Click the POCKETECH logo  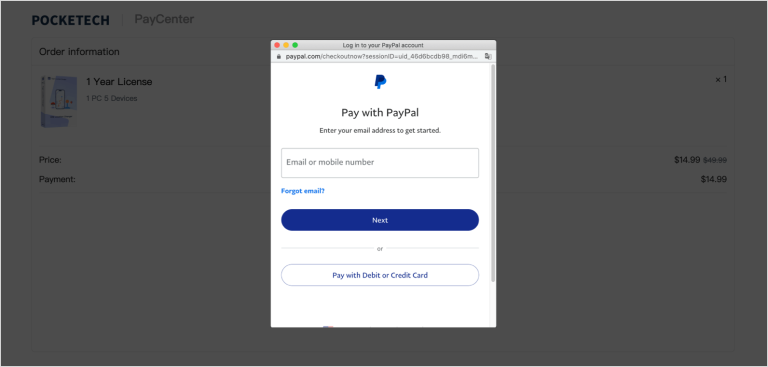(71, 20)
